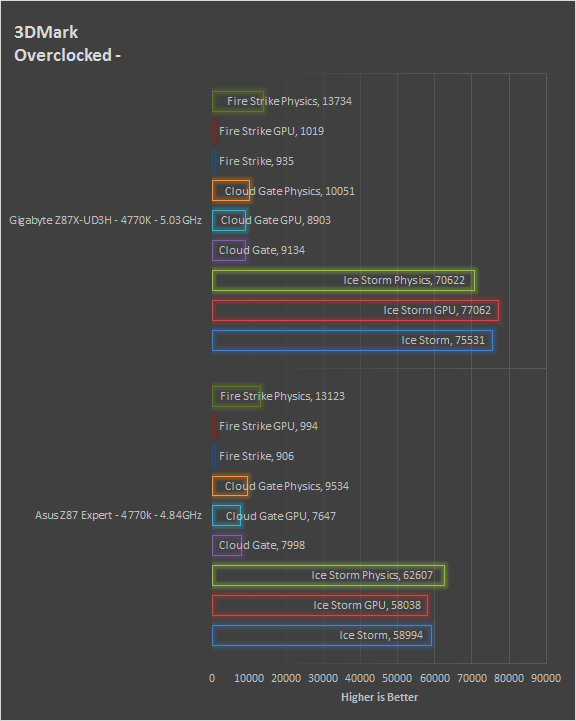
Task: Select the 'Cloud Gate, 9134' data label
Action: [262, 250]
